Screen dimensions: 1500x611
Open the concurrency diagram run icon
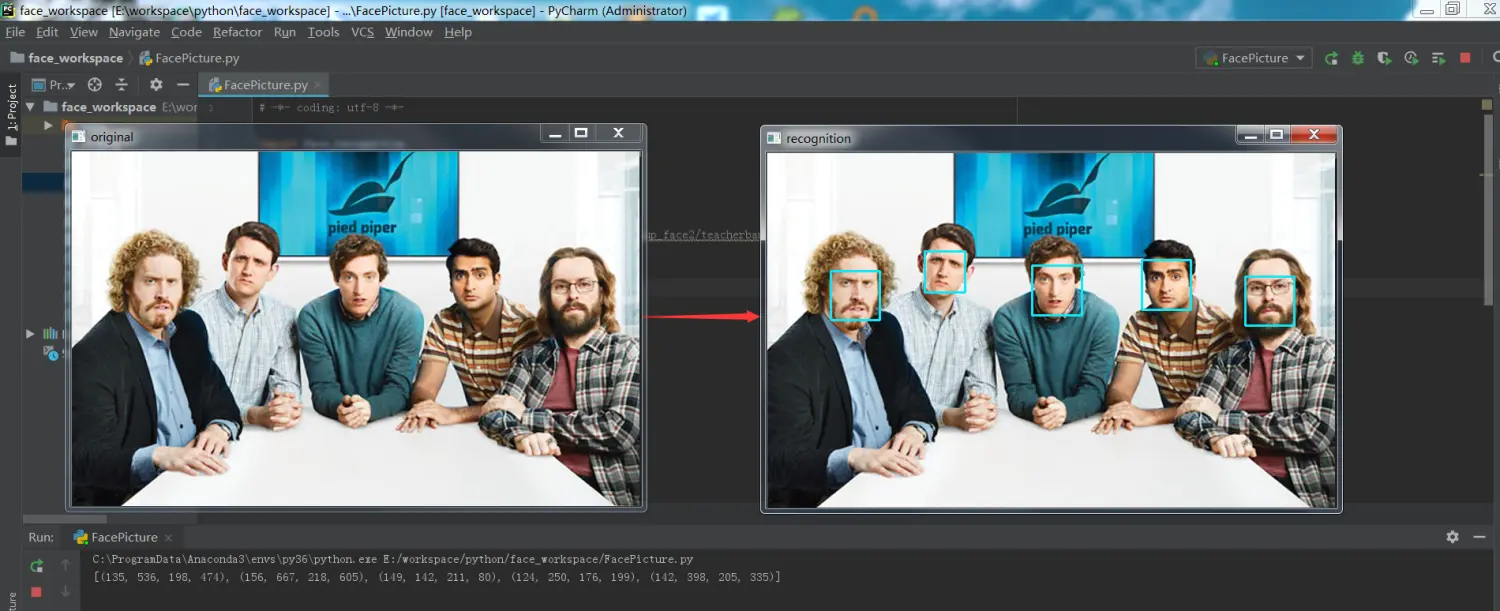click(x=1438, y=58)
